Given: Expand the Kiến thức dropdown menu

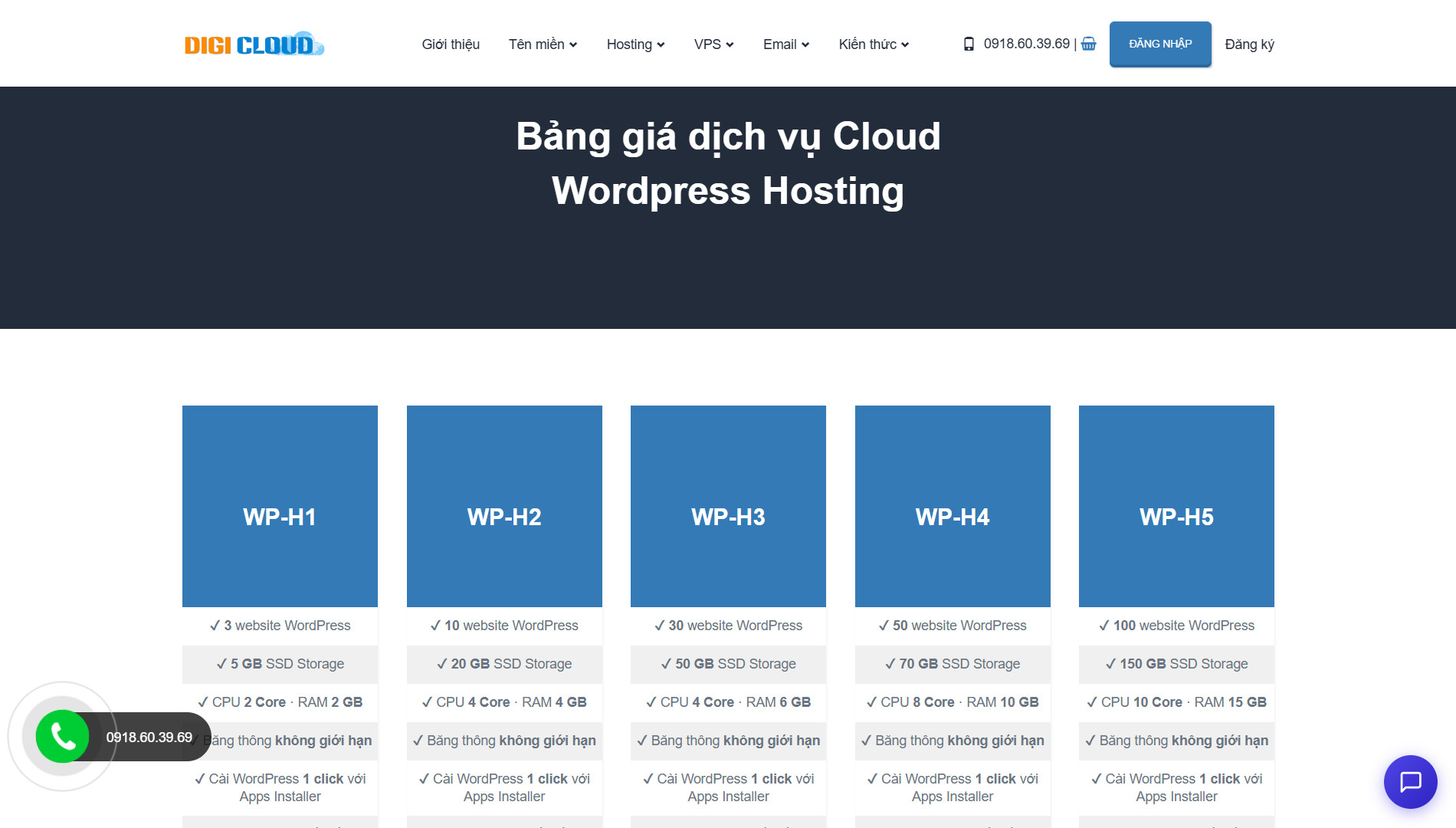Looking at the screenshot, I should click(x=874, y=44).
